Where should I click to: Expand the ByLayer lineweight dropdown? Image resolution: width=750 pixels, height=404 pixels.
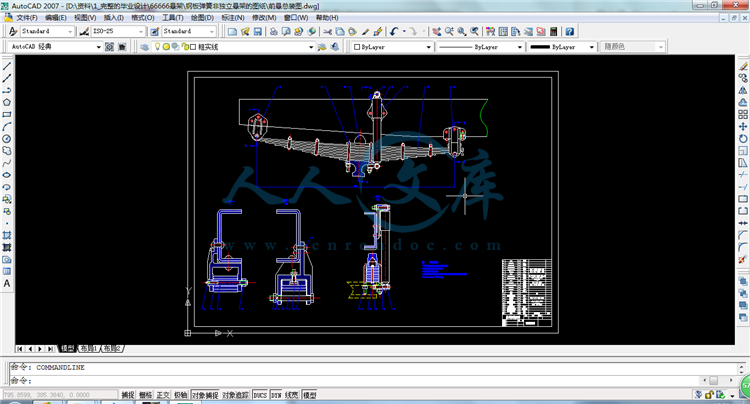[x=592, y=47]
